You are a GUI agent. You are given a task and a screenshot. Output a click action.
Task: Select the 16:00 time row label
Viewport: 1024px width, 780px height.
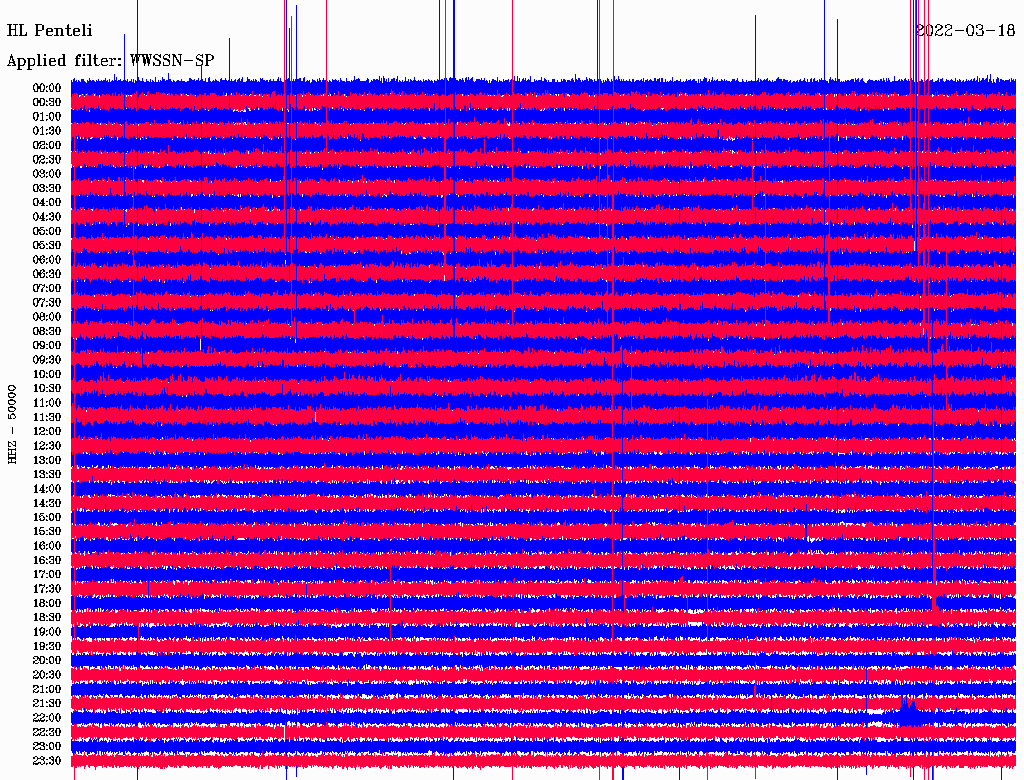coord(47,546)
